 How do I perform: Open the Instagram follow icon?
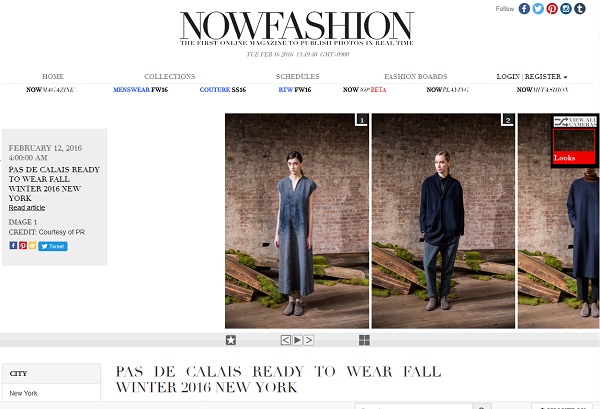566,8
